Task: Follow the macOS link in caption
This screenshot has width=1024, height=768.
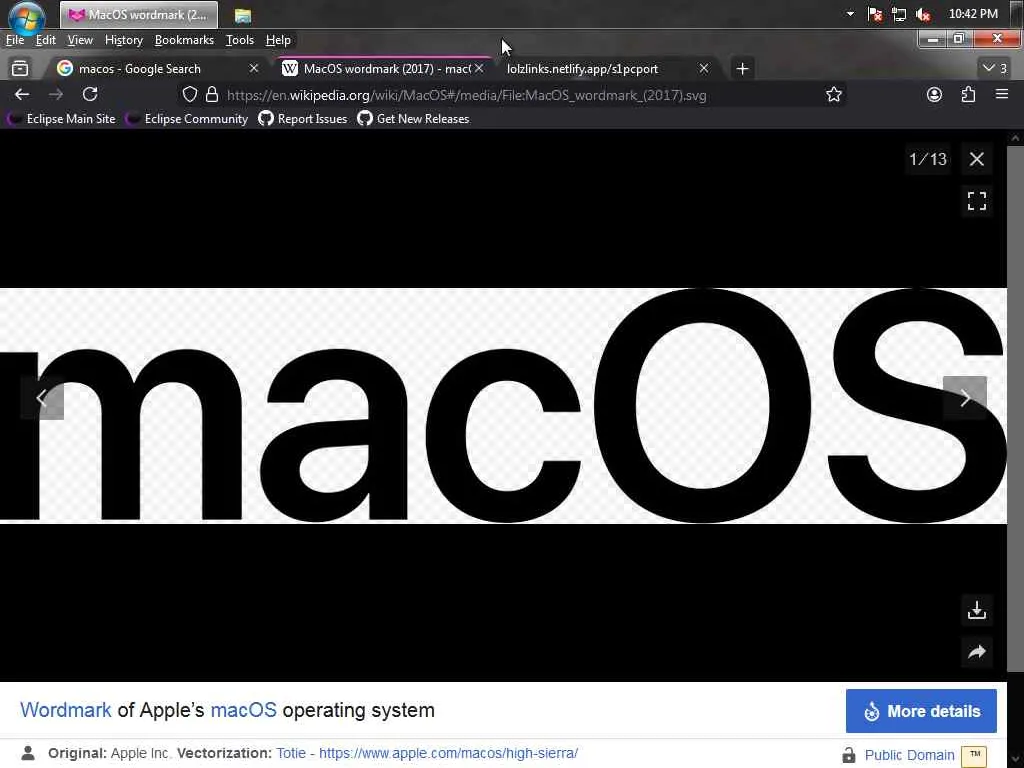Action: click(243, 710)
